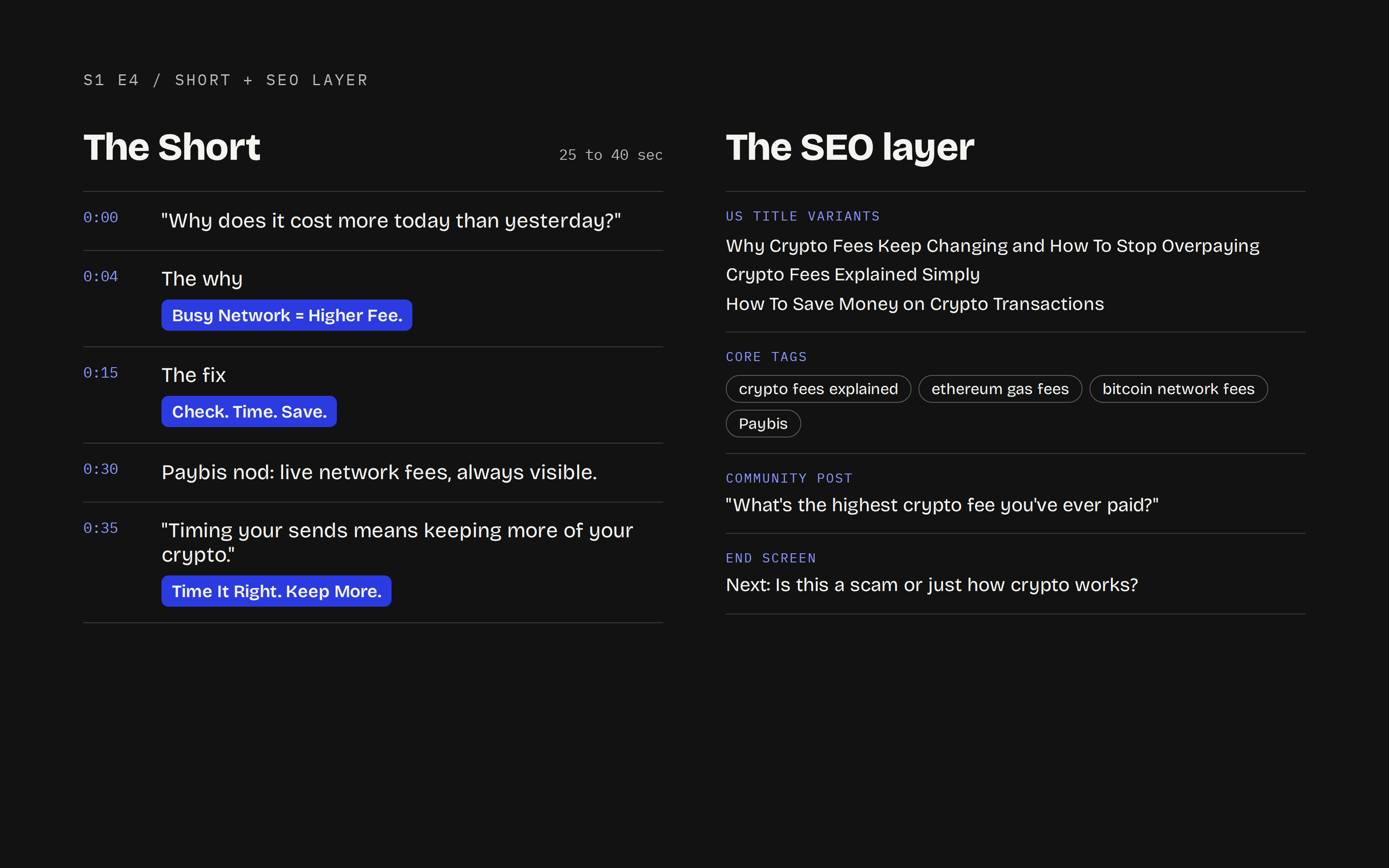Click the 'US TITLE VARIANTS' label

click(x=803, y=217)
